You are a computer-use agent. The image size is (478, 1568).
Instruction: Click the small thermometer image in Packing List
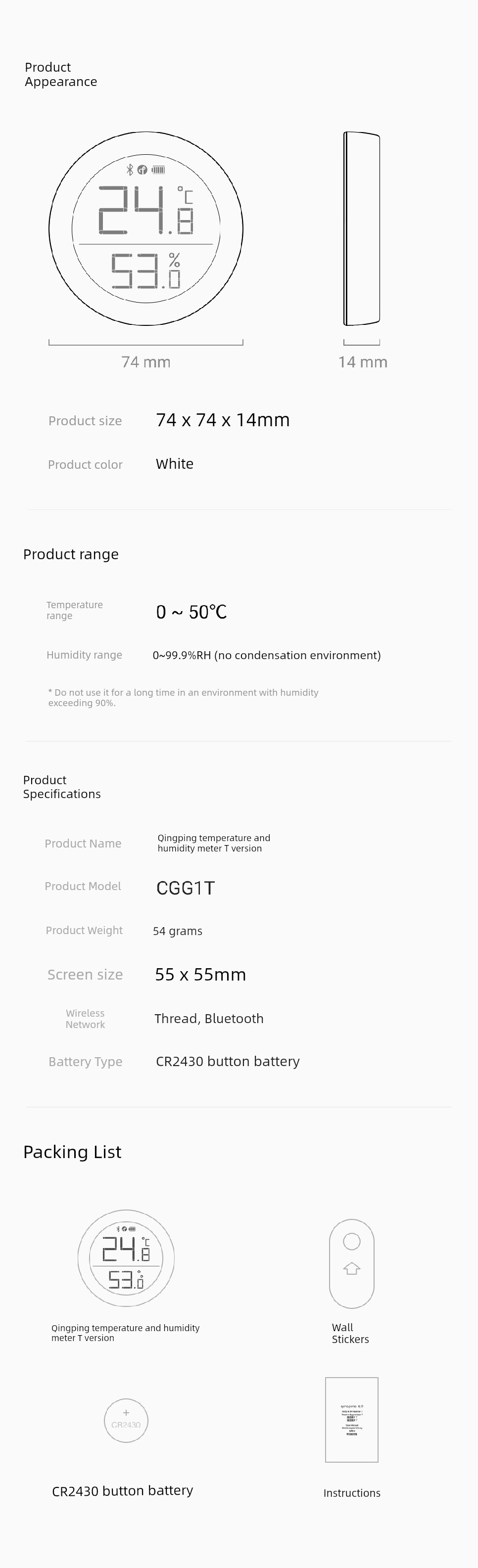(x=126, y=1257)
